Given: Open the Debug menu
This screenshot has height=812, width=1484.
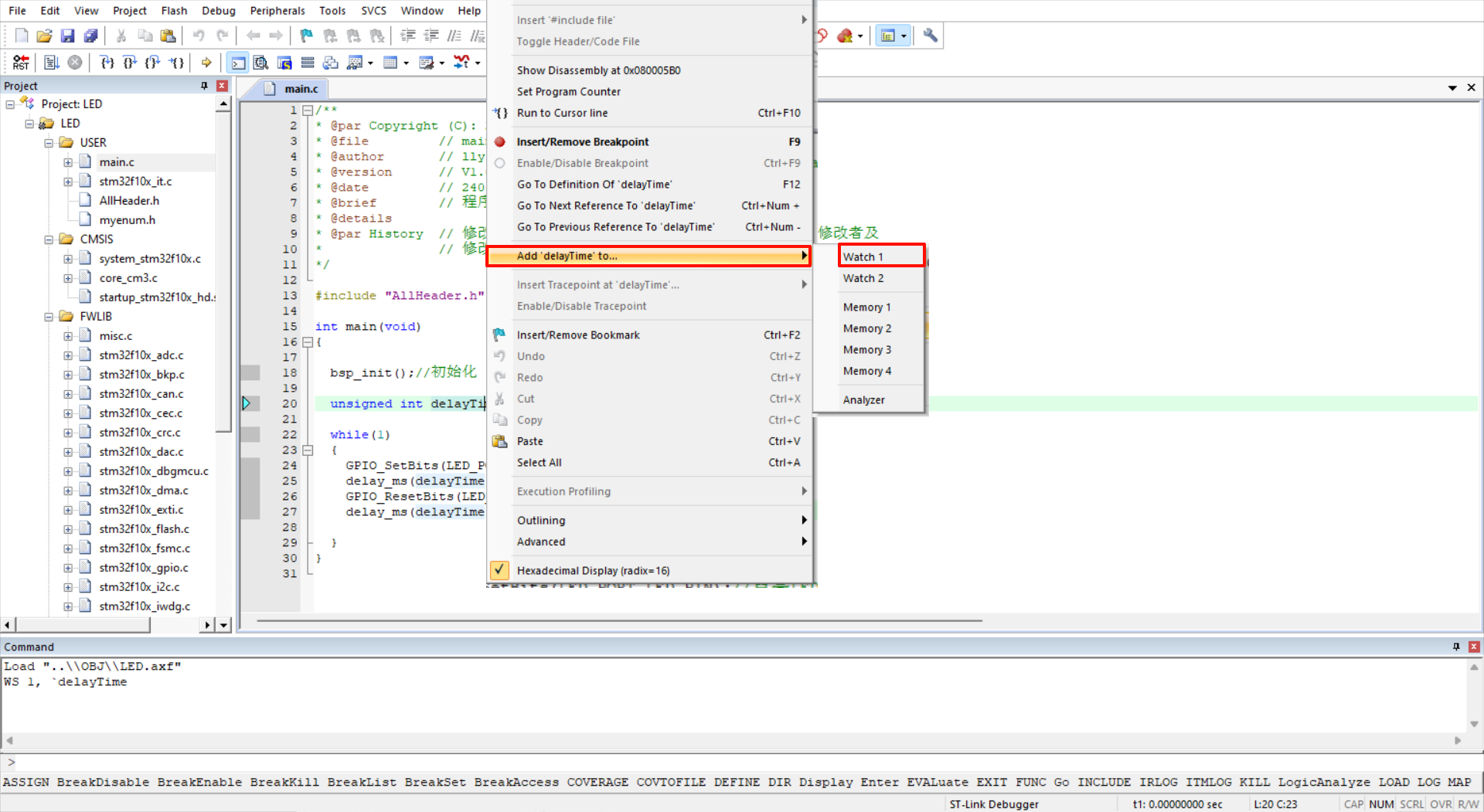Looking at the screenshot, I should click(x=218, y=11).
